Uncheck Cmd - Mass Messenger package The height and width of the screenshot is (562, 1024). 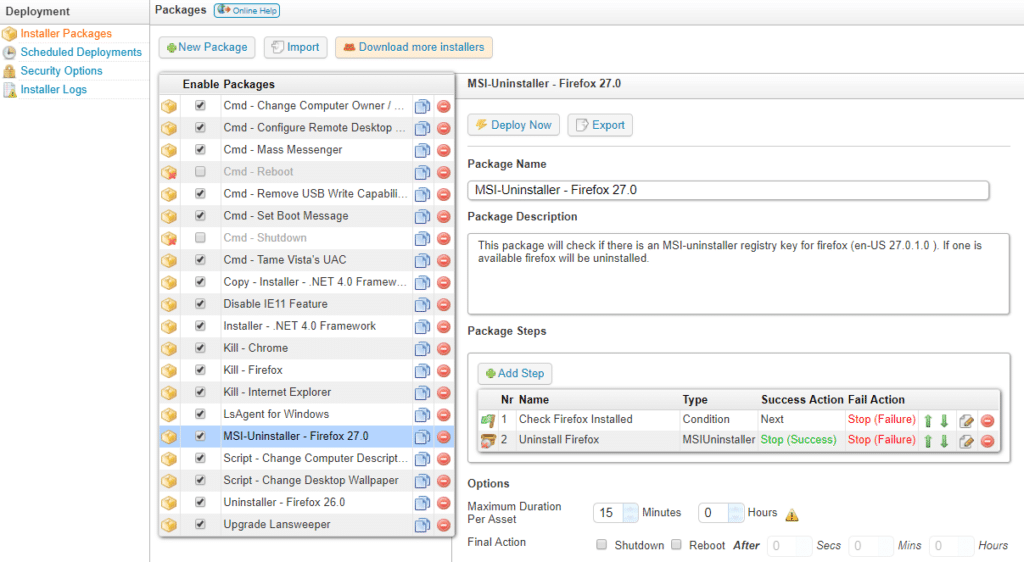(200, 149)
